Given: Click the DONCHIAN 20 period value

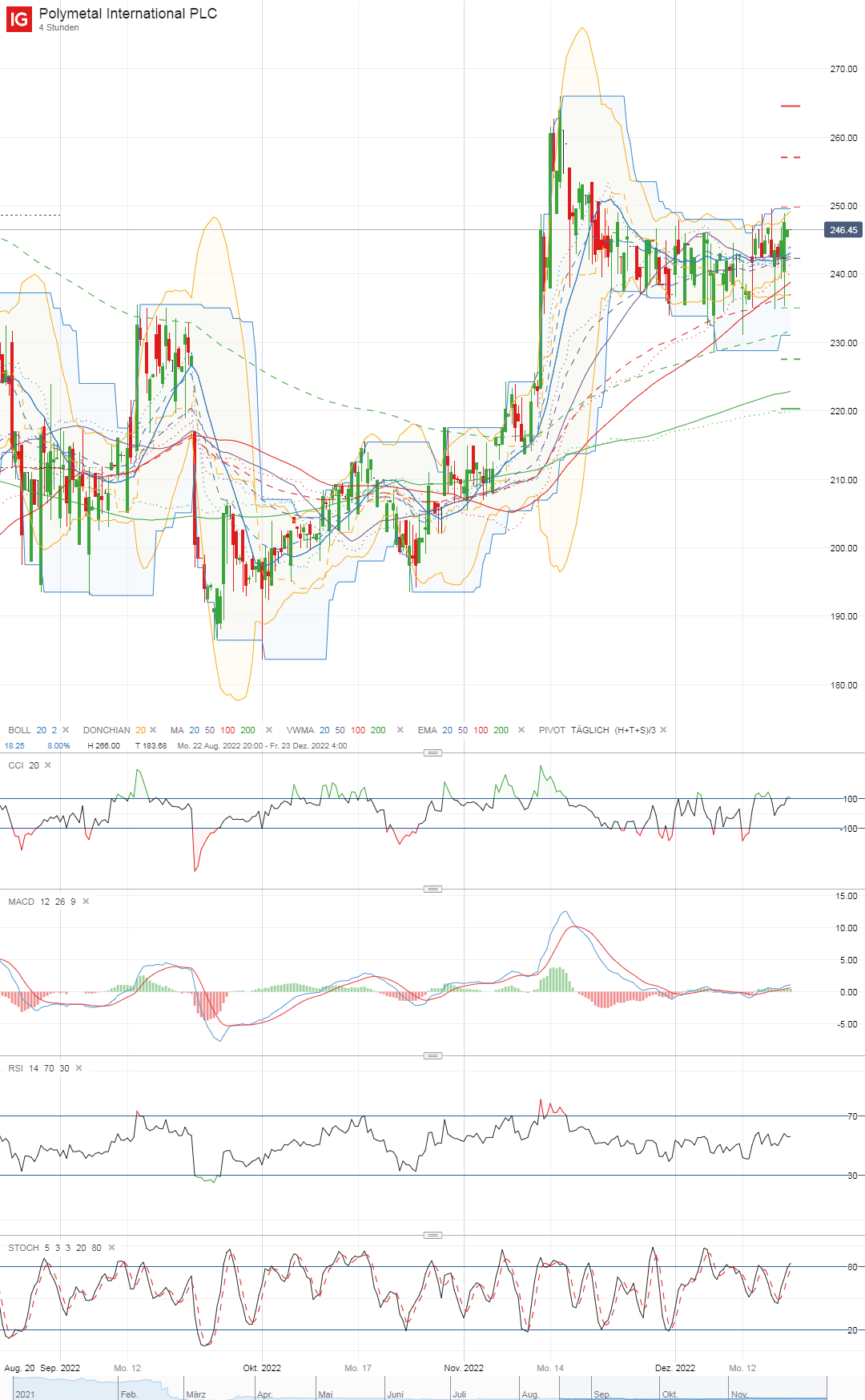Looking at the screenshot, I should pos(141,730).
